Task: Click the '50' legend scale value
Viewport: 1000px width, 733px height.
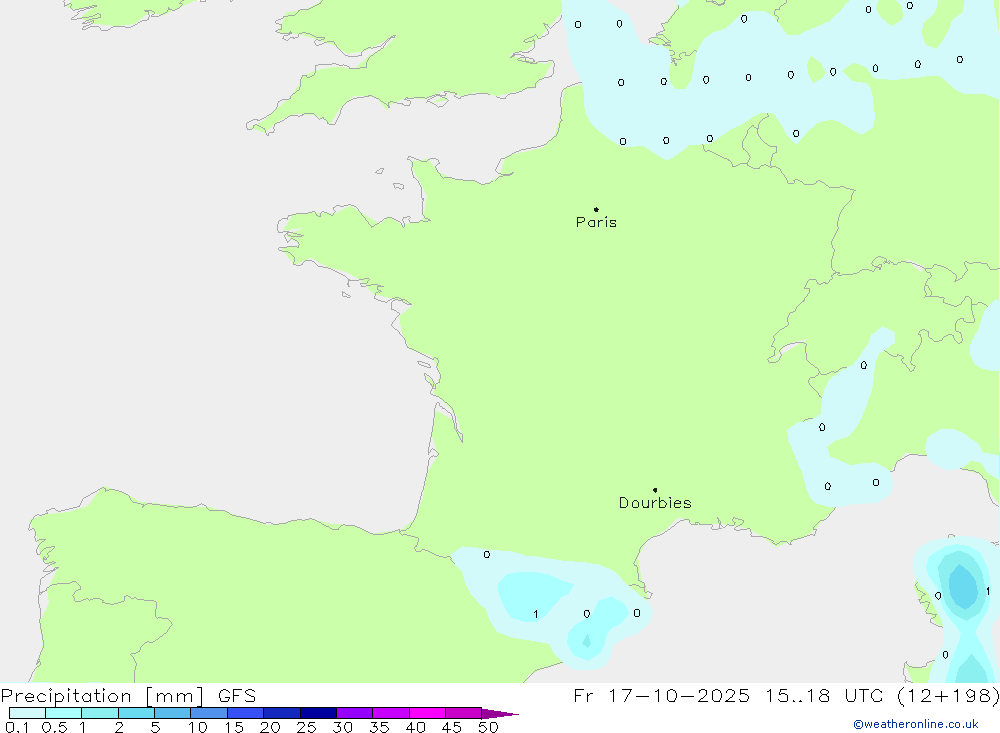Action: [x=489, y=727]
